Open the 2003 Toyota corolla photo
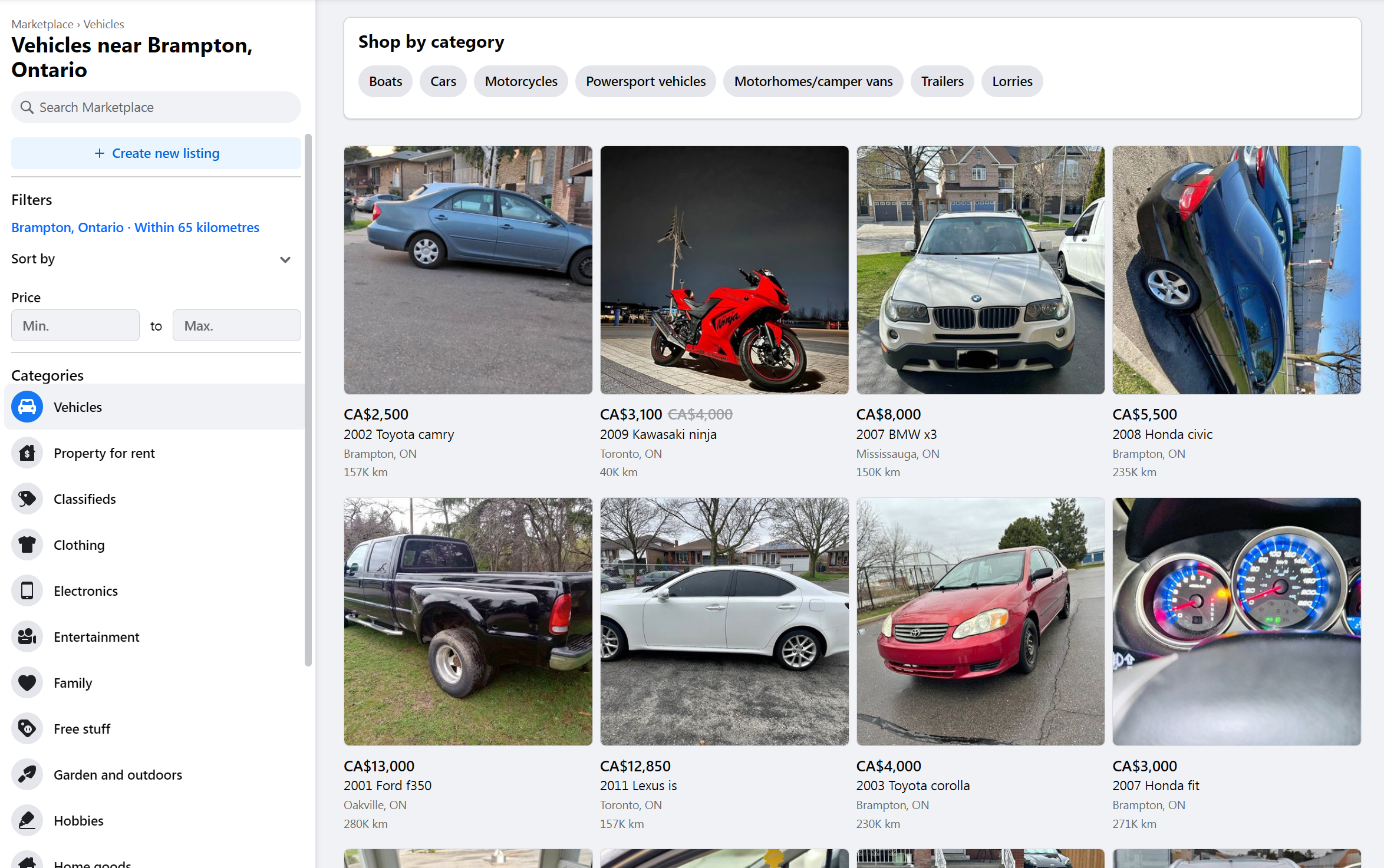The width and height of the screenshot is (1384, 868). (980, 622)
